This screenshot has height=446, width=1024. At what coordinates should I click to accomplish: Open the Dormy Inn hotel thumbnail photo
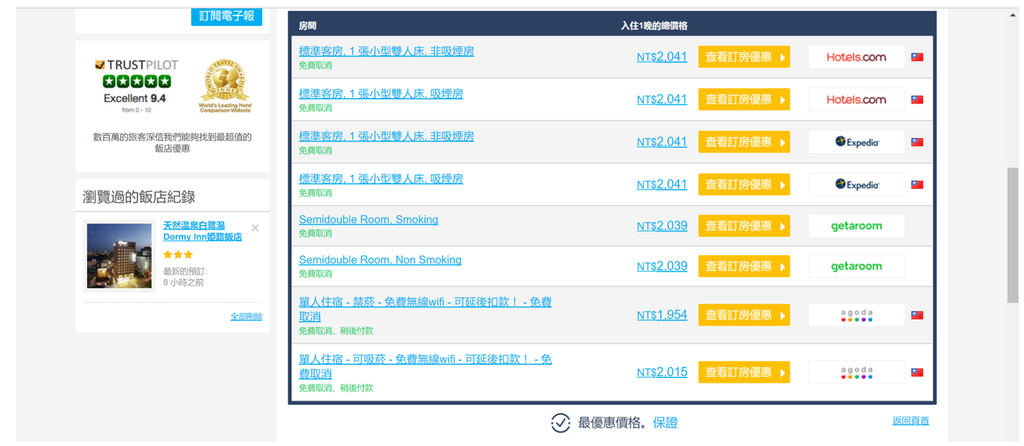119,256
